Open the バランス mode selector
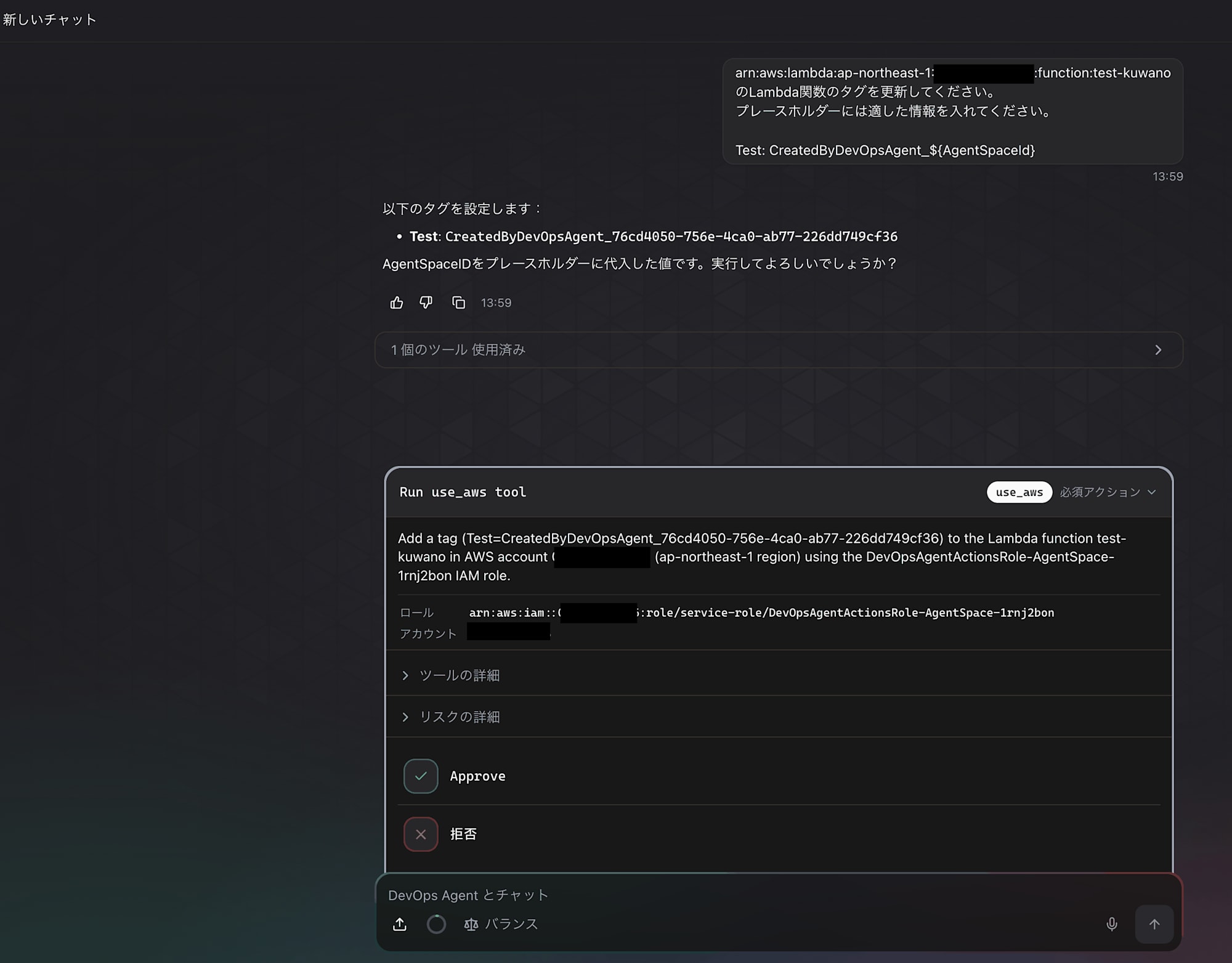The height and width of the screenshot is (963, 1232). (x=501, y=924)
